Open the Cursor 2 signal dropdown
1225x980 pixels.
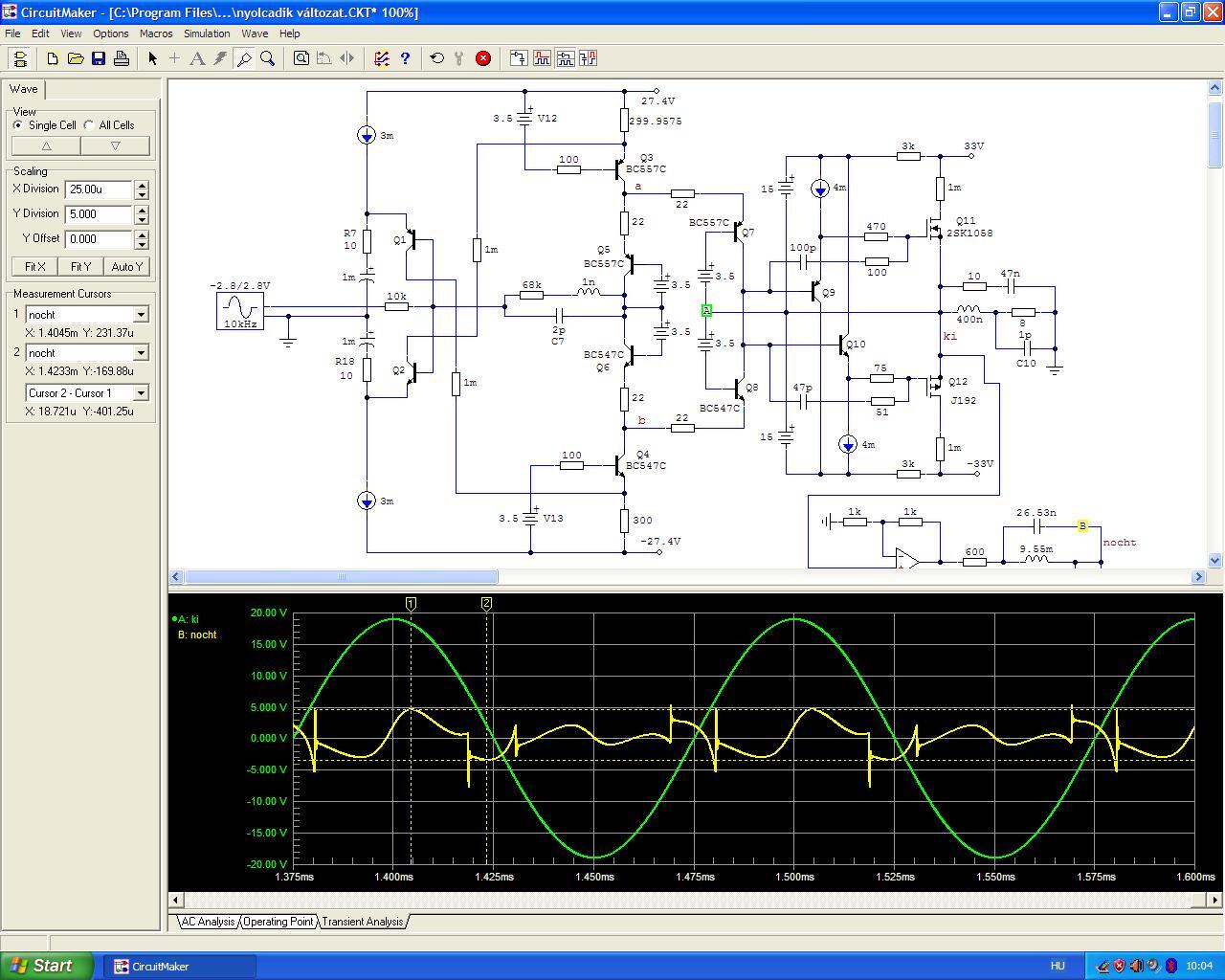[141, 353]
